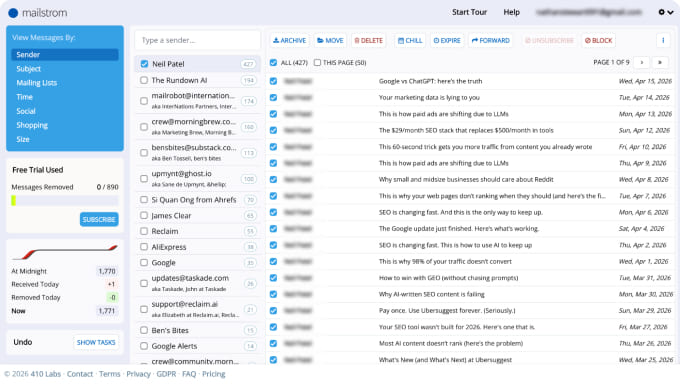Open 'Pay once. Use Ubersuggest forever' message
This screenshot has height=384, width=680.
click(447, 311)
